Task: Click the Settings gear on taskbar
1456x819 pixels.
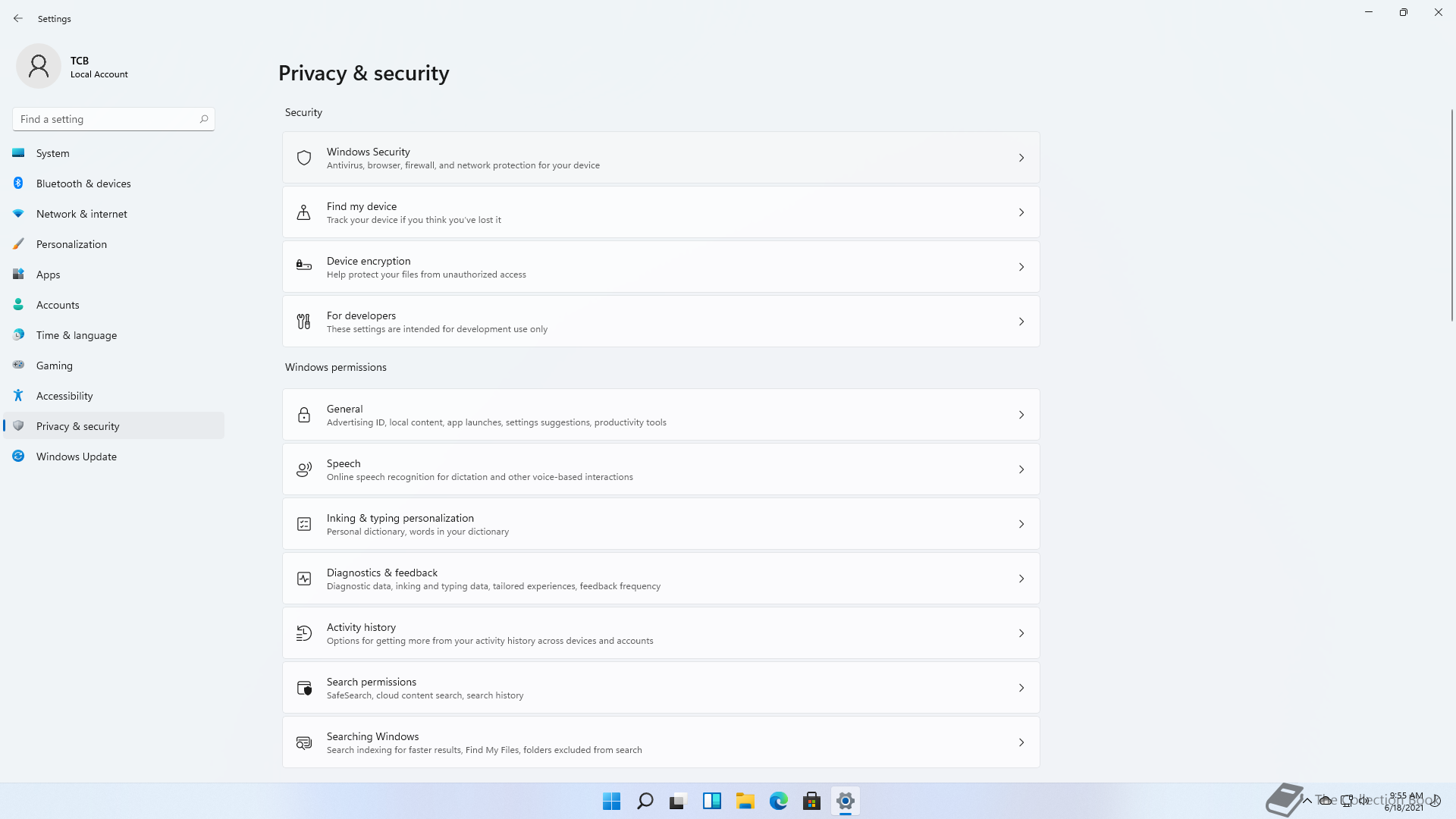Action: 846,801
